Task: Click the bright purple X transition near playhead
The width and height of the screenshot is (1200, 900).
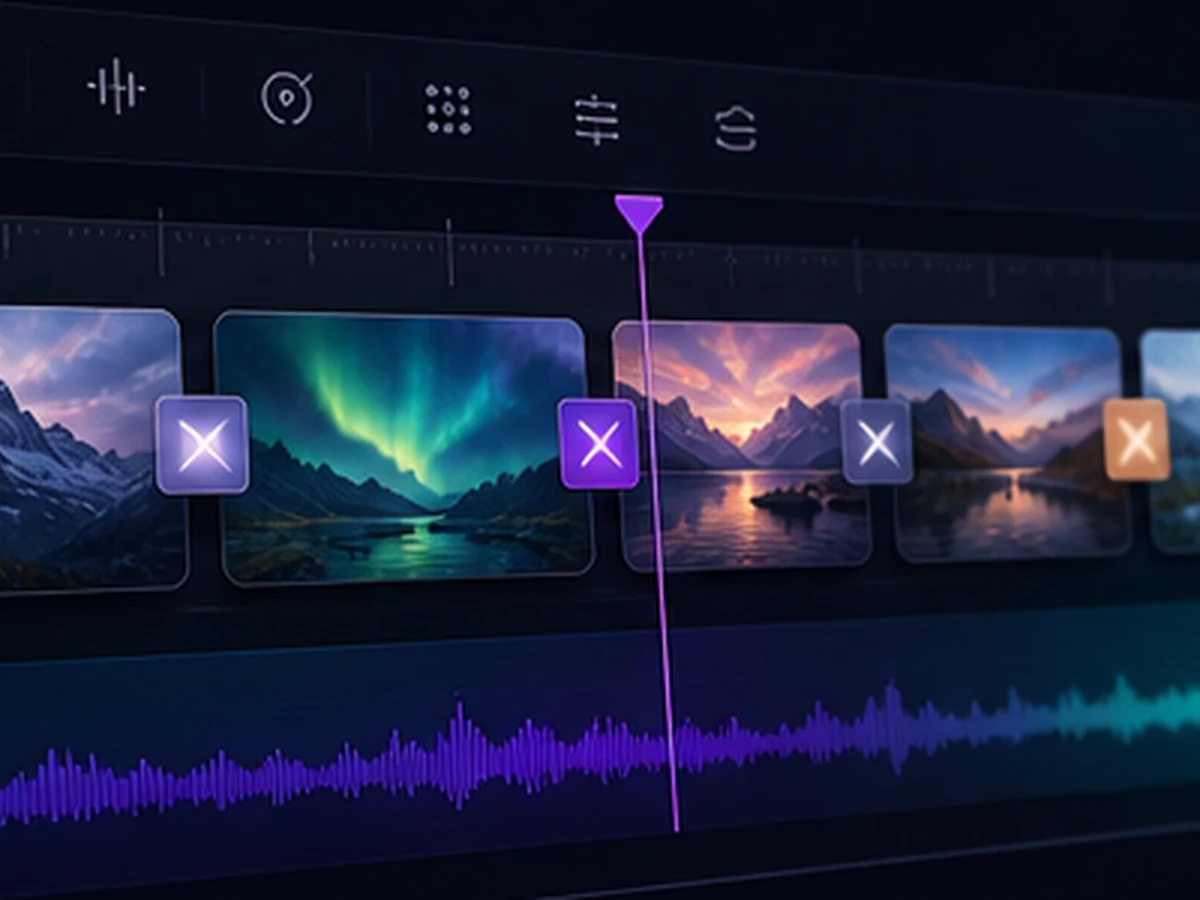Action: (599, 444)
